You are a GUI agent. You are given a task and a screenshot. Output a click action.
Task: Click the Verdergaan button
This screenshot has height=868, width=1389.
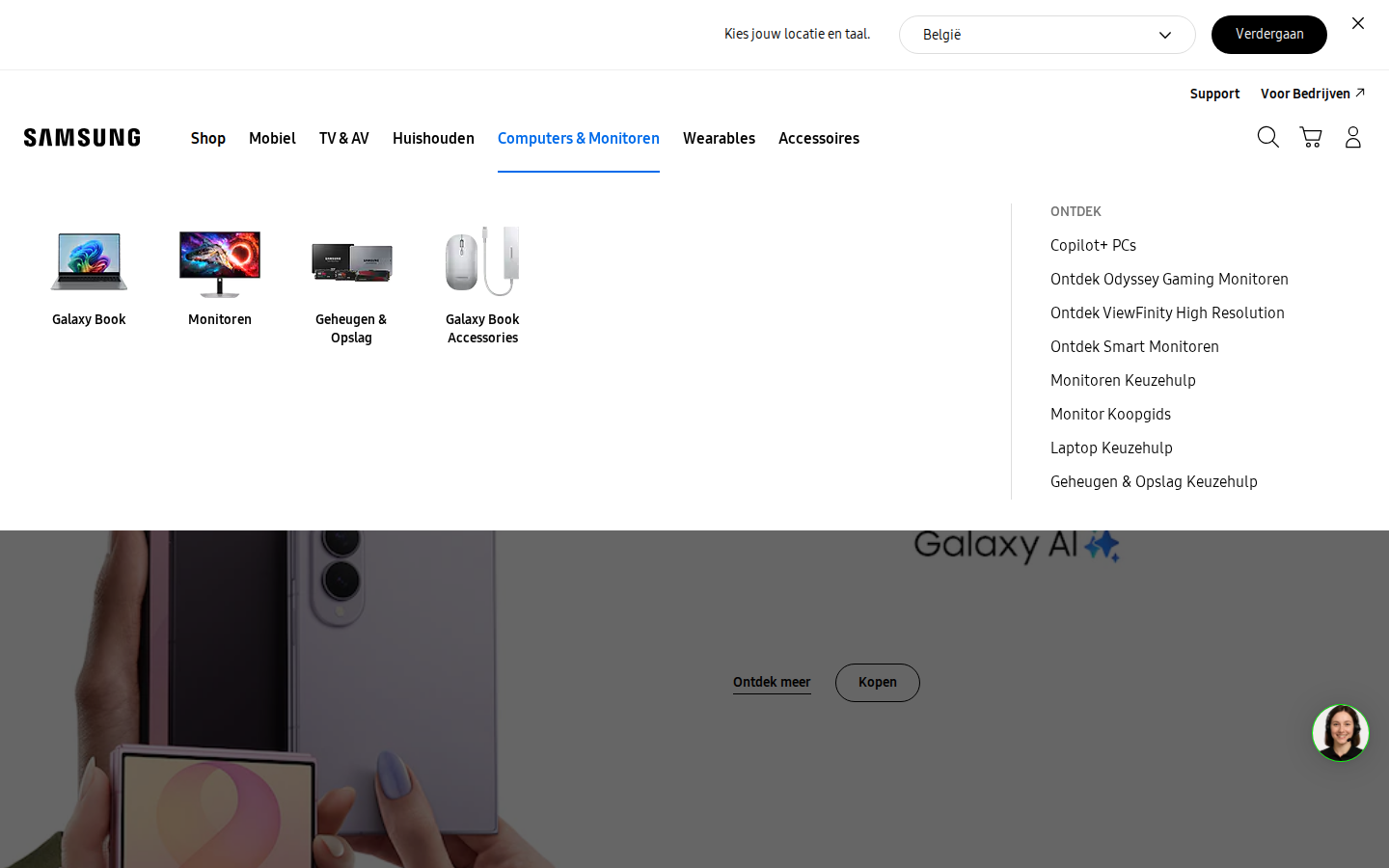coord(1269,35)
